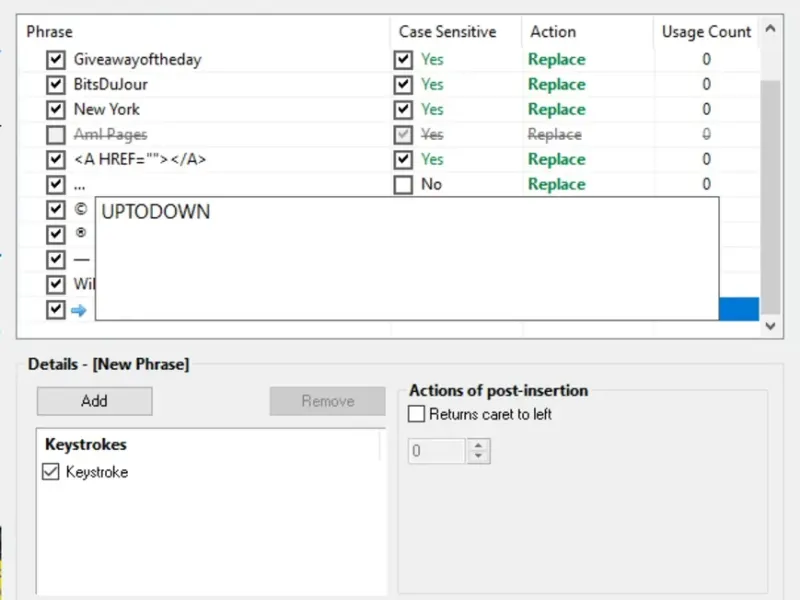Viewport: 800px width, 600px height.
Task: Click the Action column header
Action: click(x=553, y=32)
